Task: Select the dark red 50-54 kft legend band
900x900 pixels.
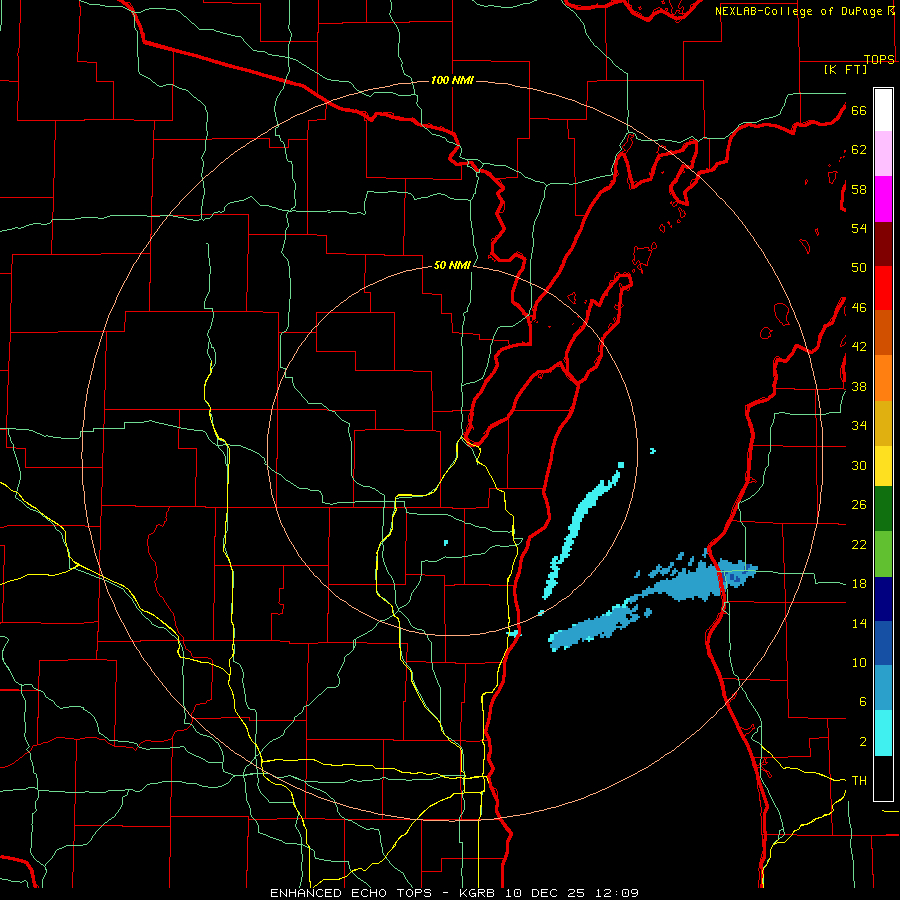Action: [x=883, y=244]
